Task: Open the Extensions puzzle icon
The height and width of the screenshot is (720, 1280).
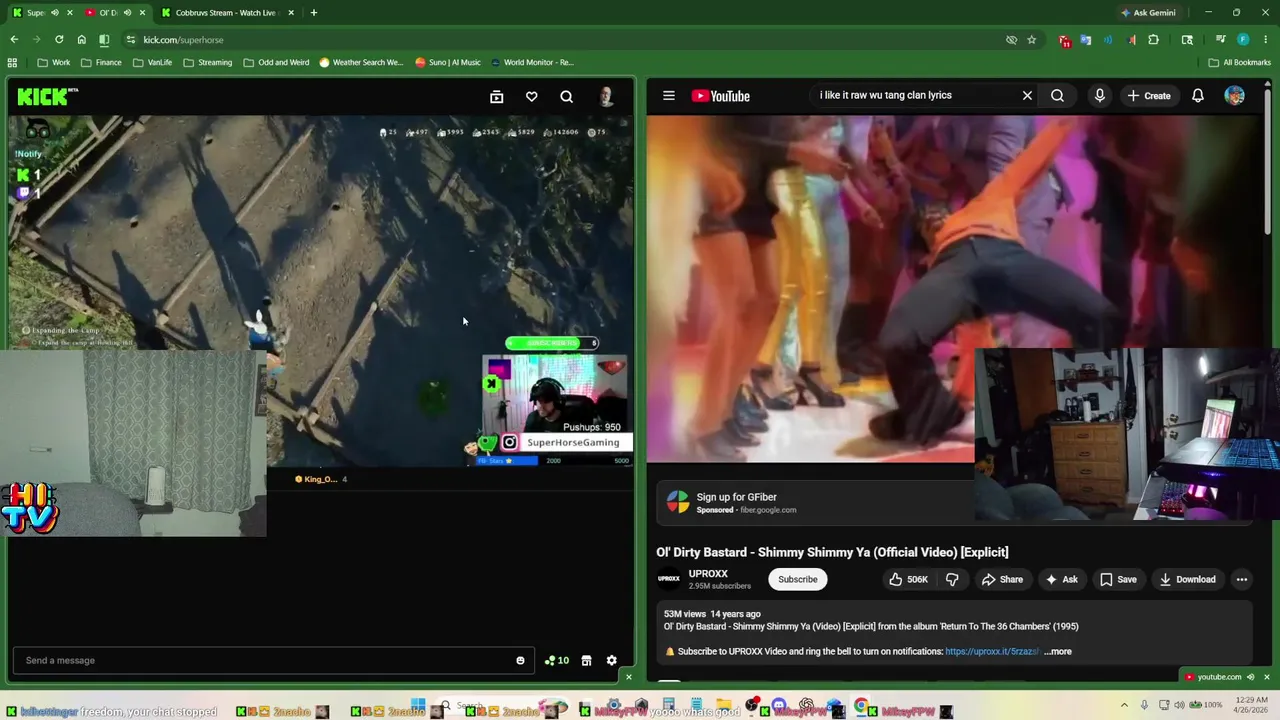Action: [1153, 40]
